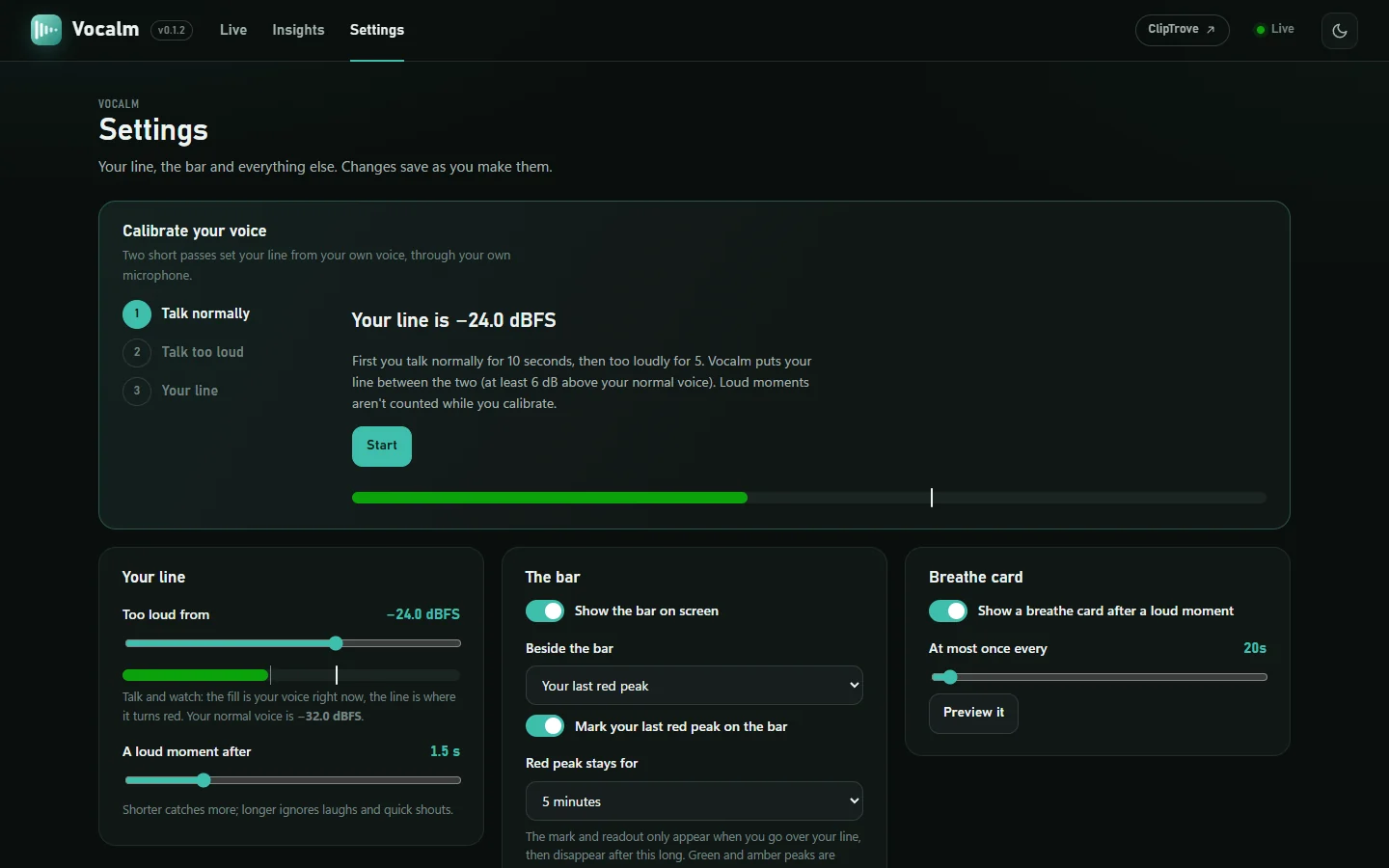Image resolution: width=1389 pixels, height=868 pixels.
Task: Adjust the At most once every slider
Action: (x=1099, y=677)
